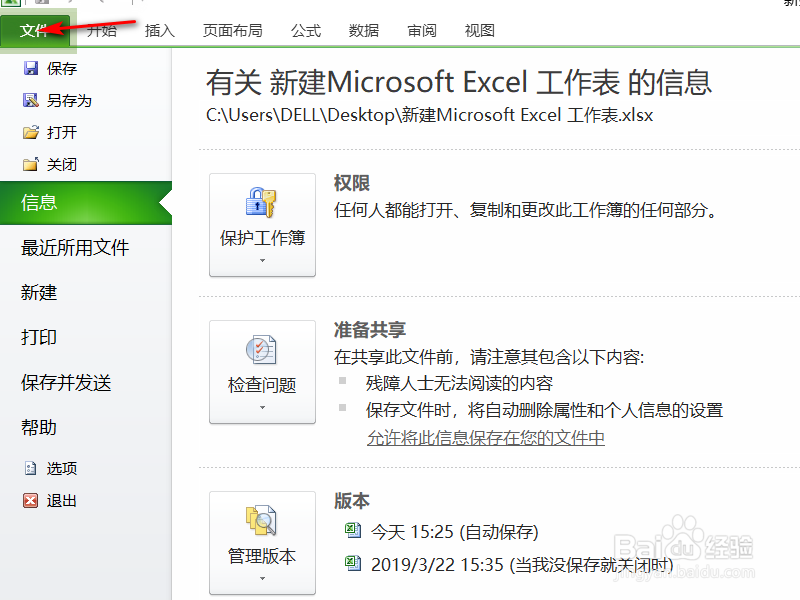This screenshot has height=600, width=800.
Task: Click 任何人都能打开 permissions description
Action: [526, 210]
